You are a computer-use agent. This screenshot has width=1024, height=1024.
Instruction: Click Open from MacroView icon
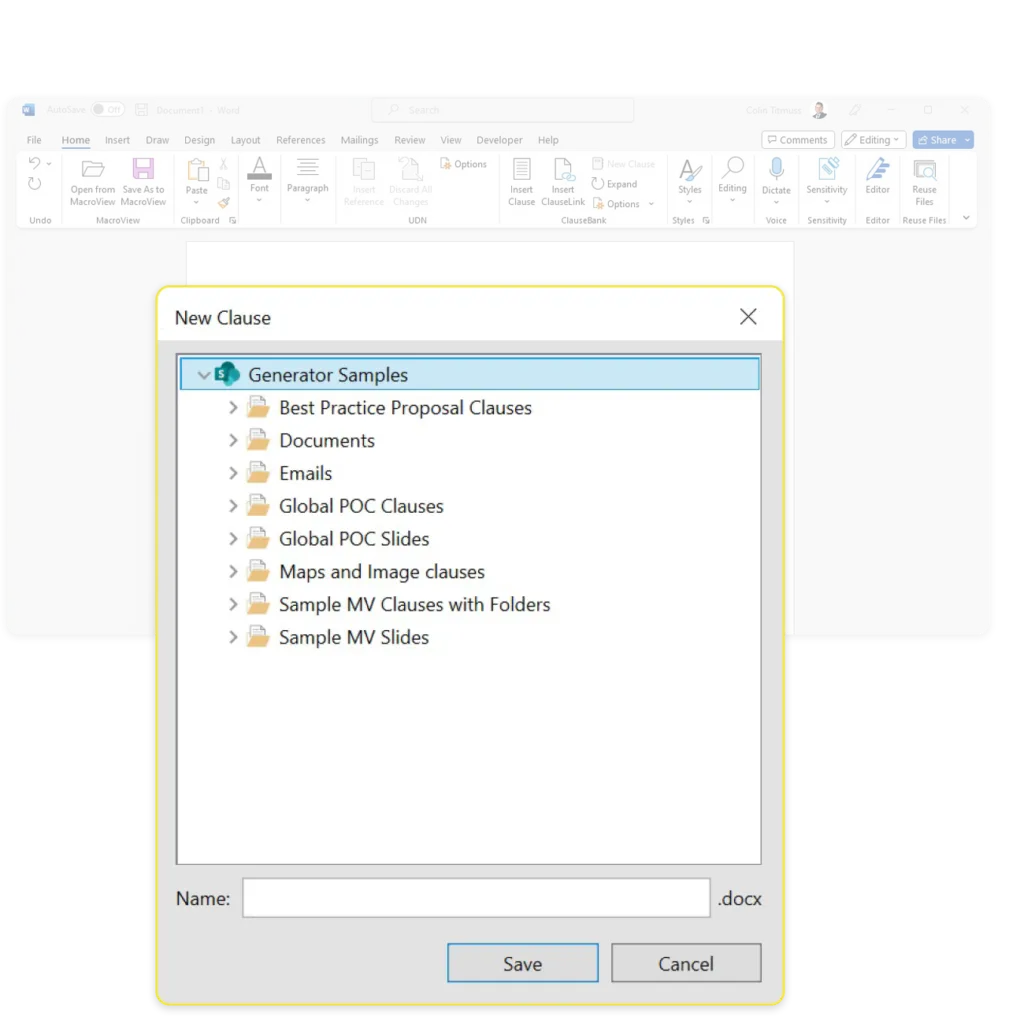(x=92, y=169)
